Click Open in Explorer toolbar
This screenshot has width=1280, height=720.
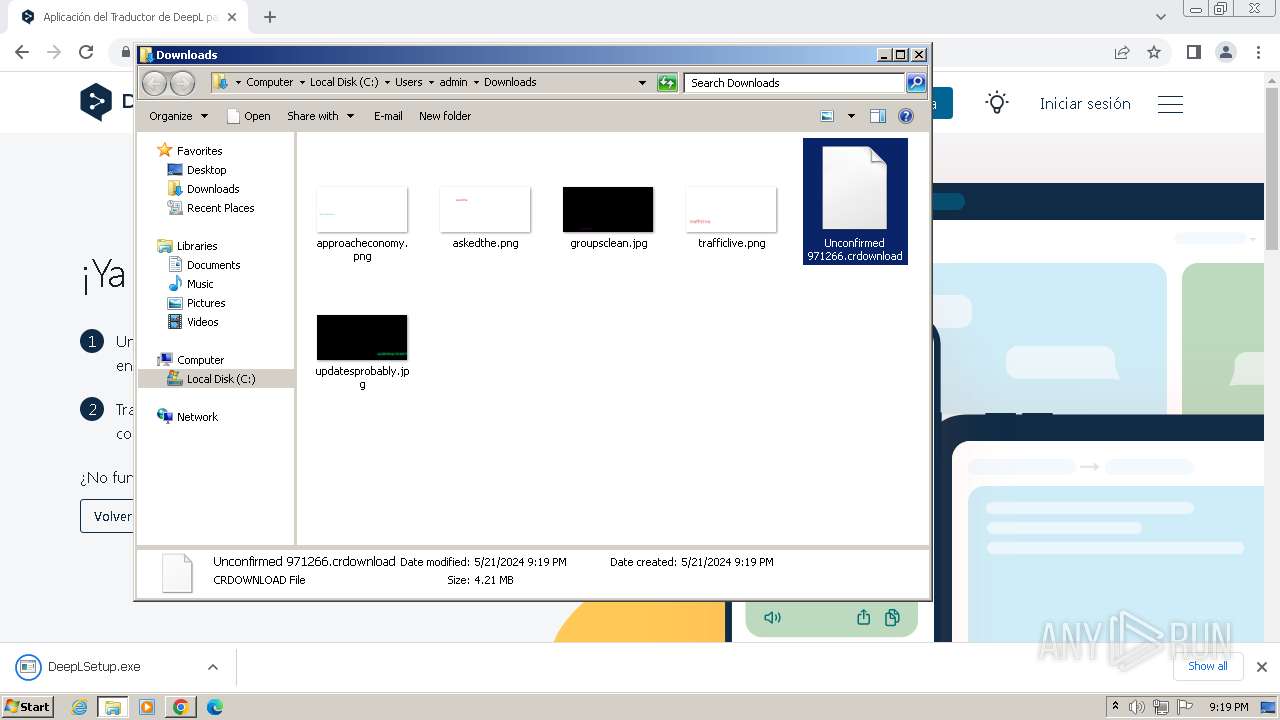[249, 116]
